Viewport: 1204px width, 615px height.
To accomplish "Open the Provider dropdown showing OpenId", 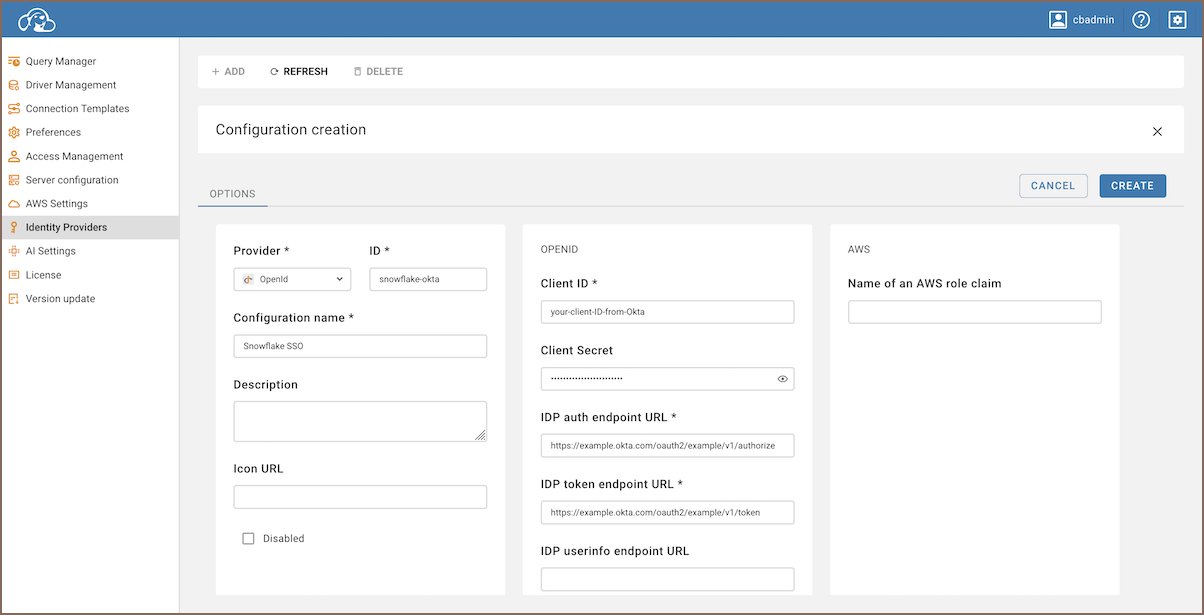I will (292, 279).
